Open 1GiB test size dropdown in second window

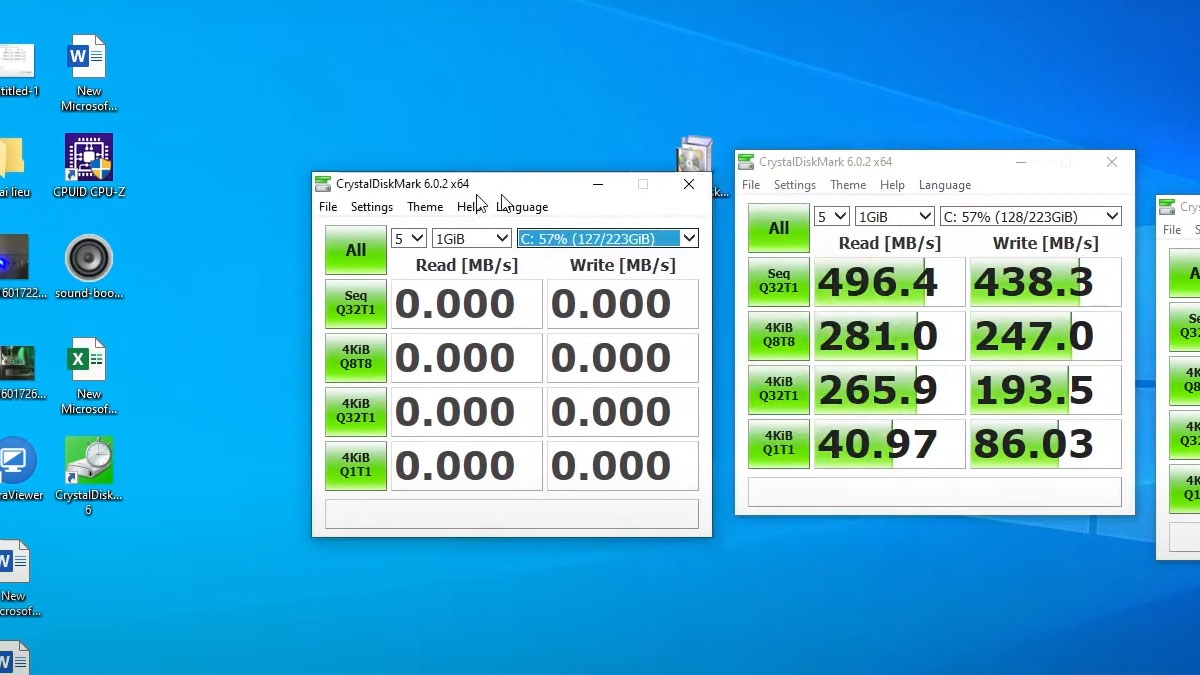[x=895, y=216]
